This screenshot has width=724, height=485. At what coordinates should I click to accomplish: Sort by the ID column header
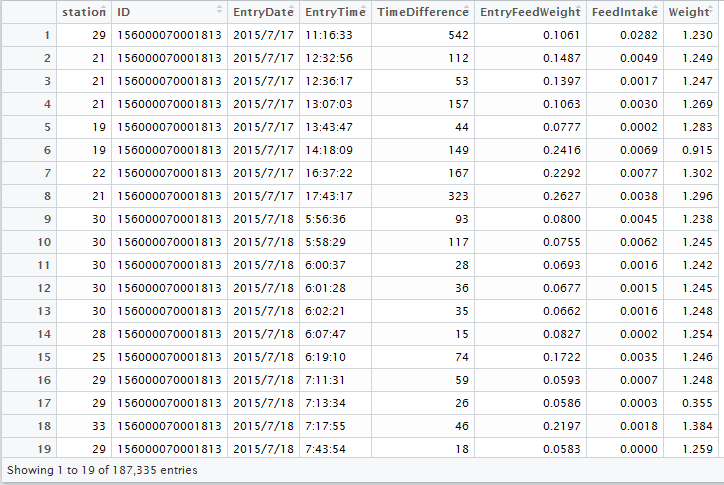[x=169, y=12]
